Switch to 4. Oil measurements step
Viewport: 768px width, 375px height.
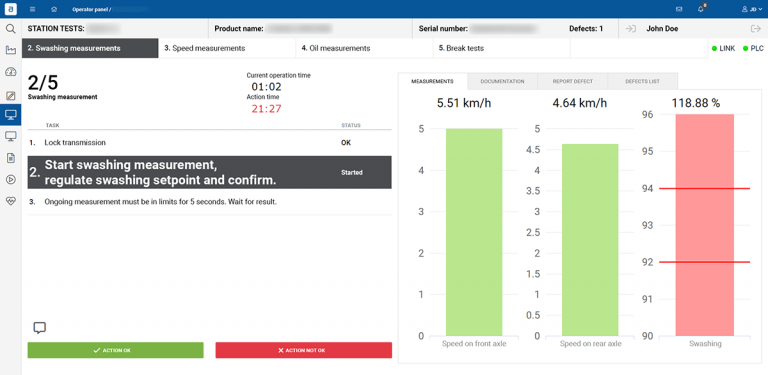click(364, 48)
